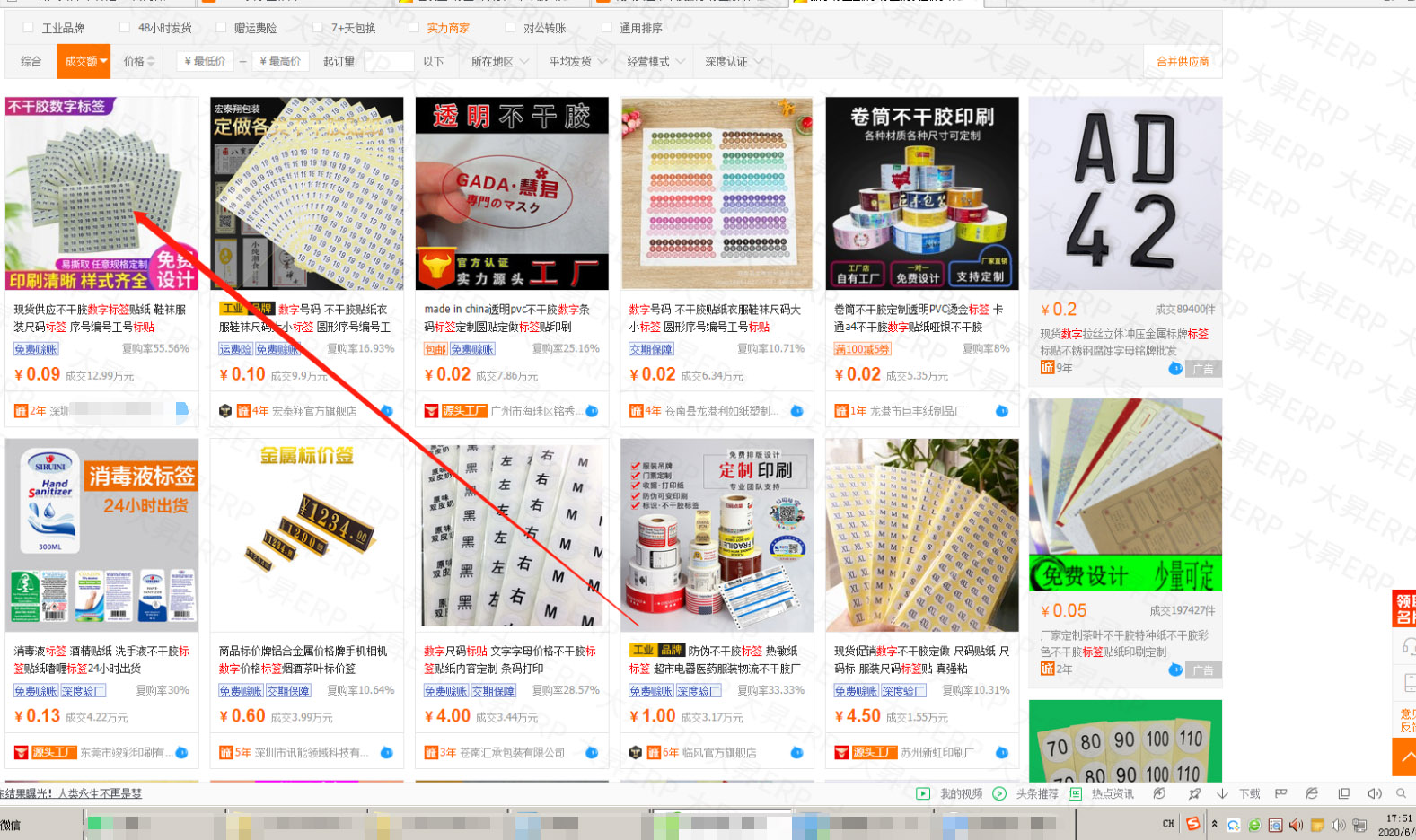Open shop 深圳市讯能领域科技
Viewport: 1416px width, 840px height.
click(311, 753)
